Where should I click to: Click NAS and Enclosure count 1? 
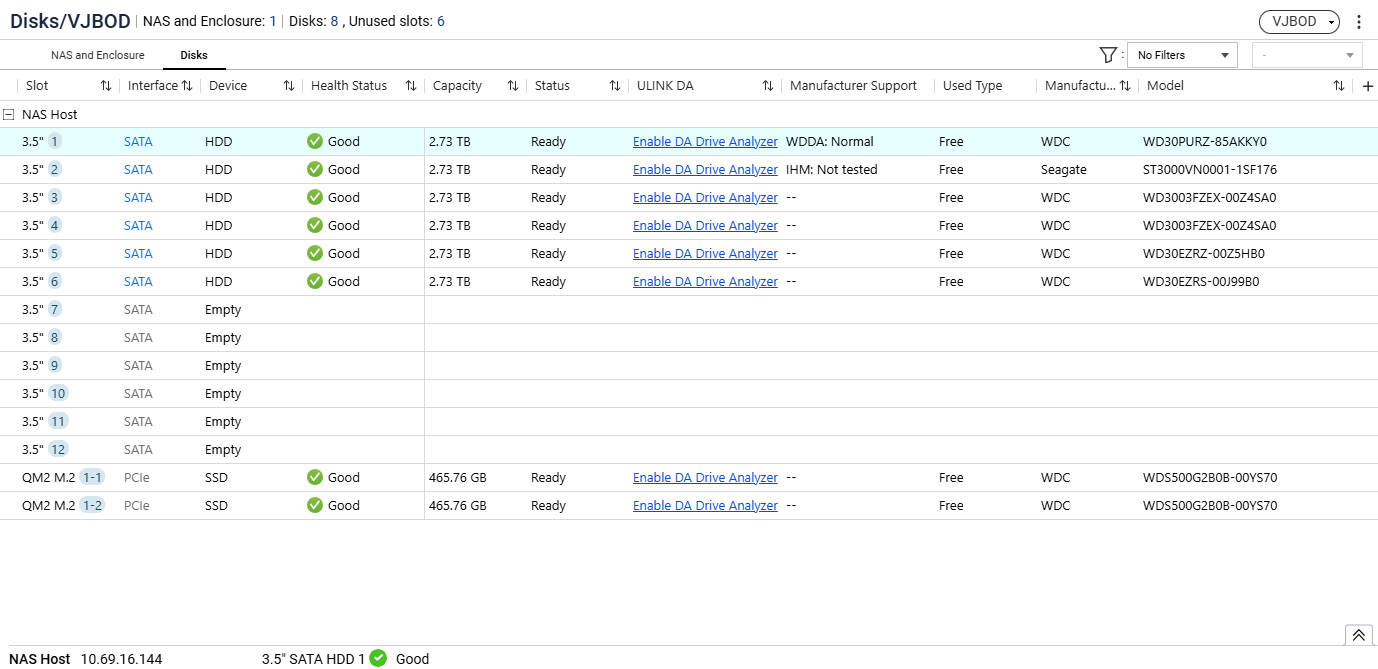point(273,21)
